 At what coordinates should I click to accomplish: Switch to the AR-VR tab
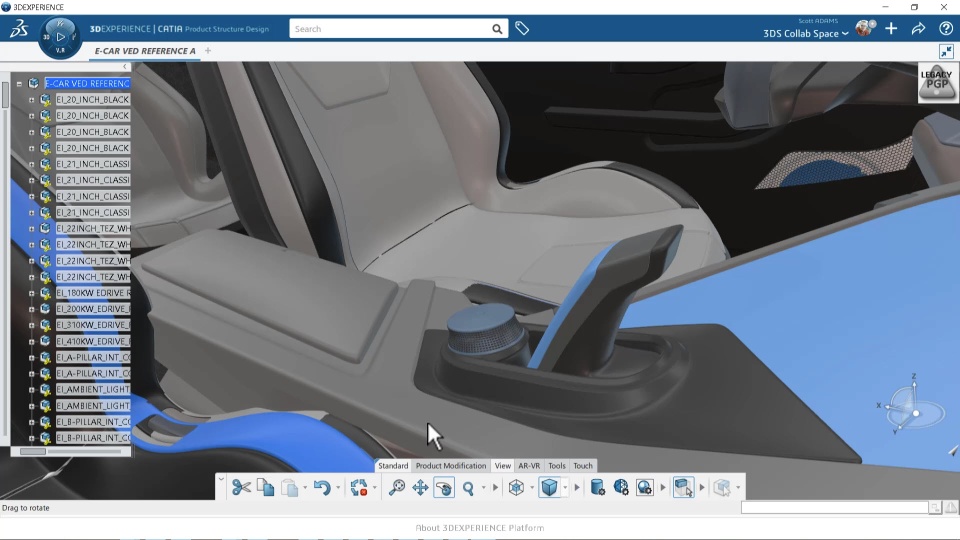click(529, 466)
